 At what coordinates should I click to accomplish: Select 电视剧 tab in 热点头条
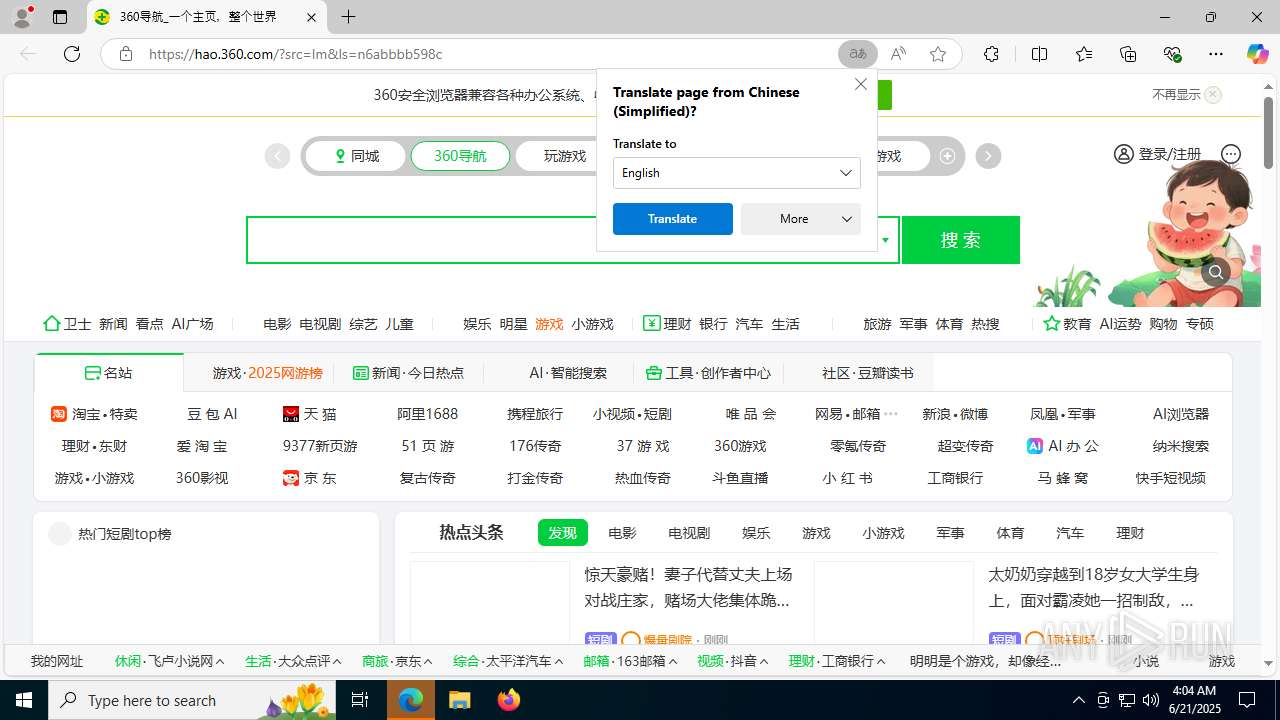[x=689, y=533]
